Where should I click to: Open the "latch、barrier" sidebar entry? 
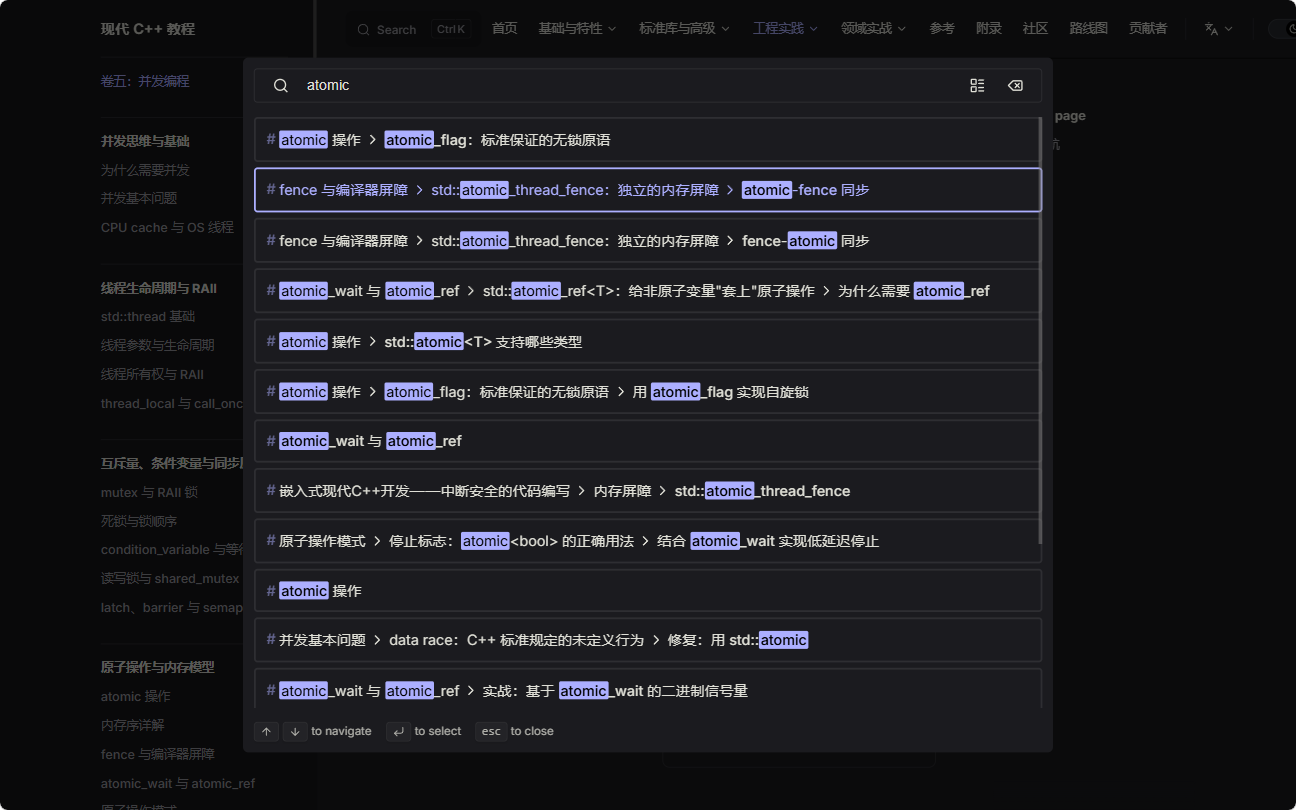171,607
